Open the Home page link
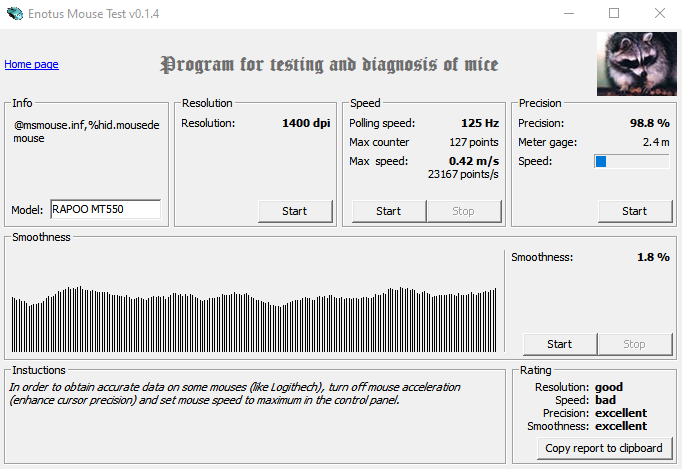This screenshot has height=469, width=682. [x=32, y=64]
